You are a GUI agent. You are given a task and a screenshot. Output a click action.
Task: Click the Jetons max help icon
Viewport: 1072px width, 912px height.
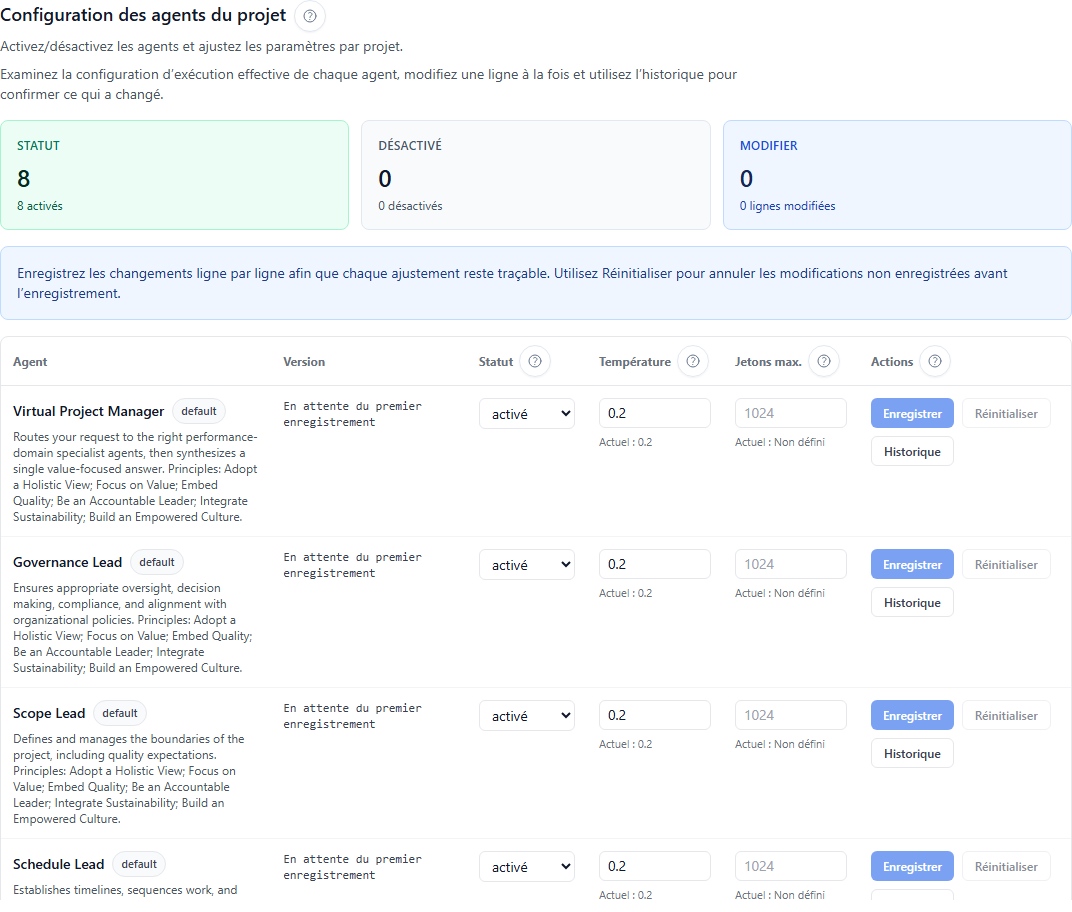click(x=823, y=361)
